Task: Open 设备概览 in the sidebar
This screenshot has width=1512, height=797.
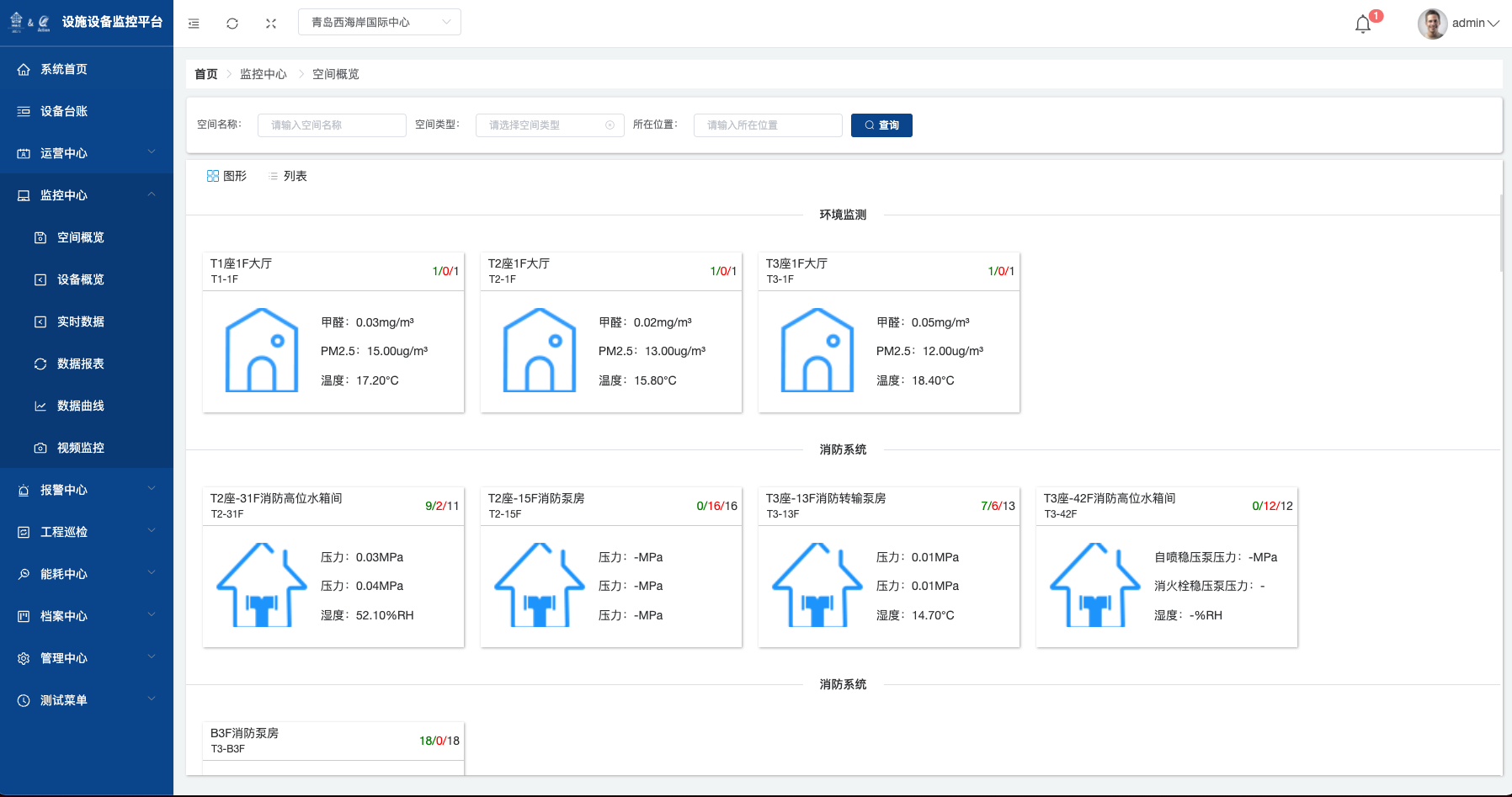Action: [81, 279]
